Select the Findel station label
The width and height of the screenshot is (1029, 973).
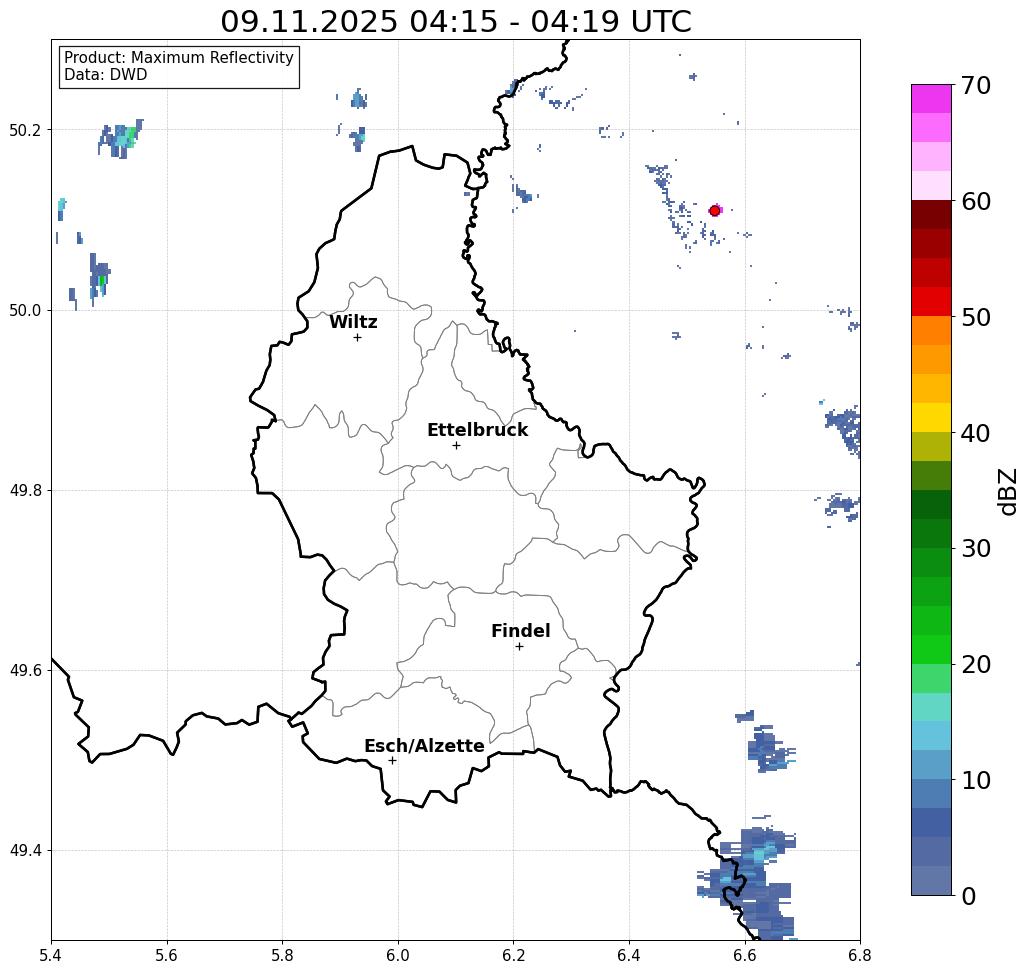[x=520, y=631]
